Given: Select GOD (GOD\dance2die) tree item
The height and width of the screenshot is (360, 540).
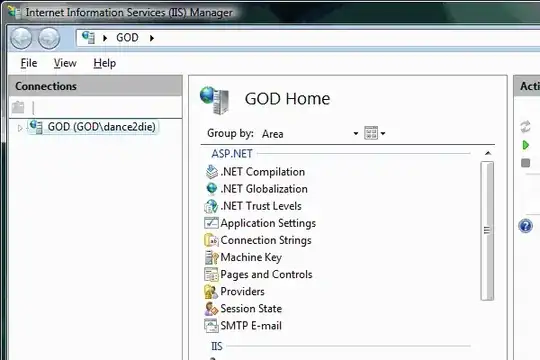Looking at the screenshot, I should click(93, 127).
